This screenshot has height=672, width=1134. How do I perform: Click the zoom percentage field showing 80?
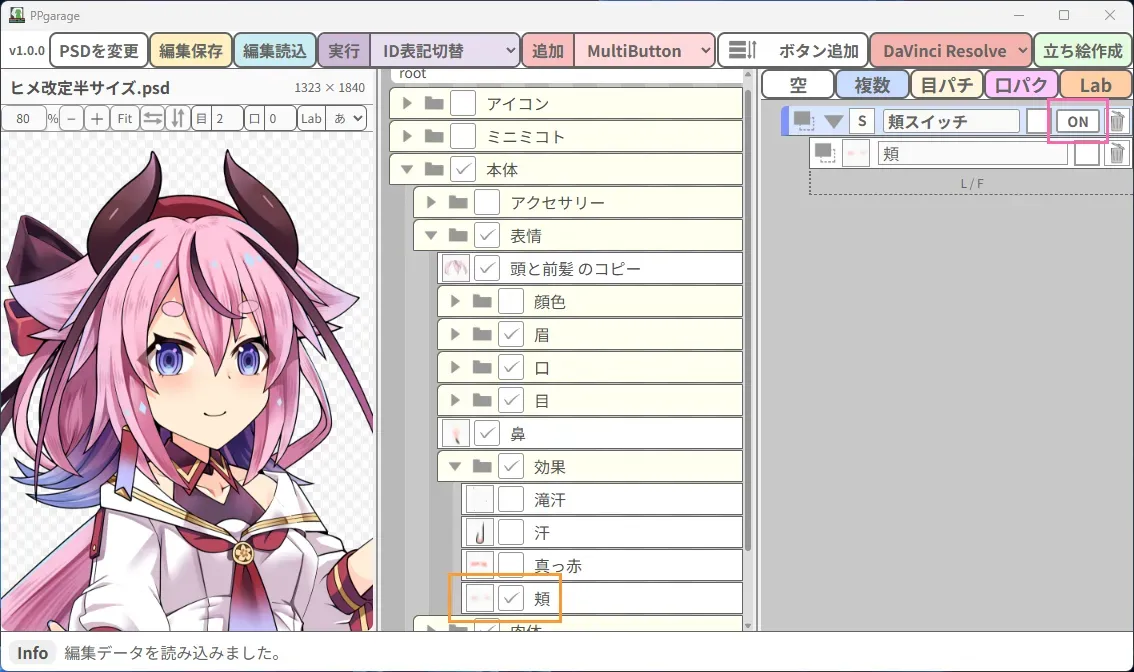pyautogui.click(x=24, y=119)
